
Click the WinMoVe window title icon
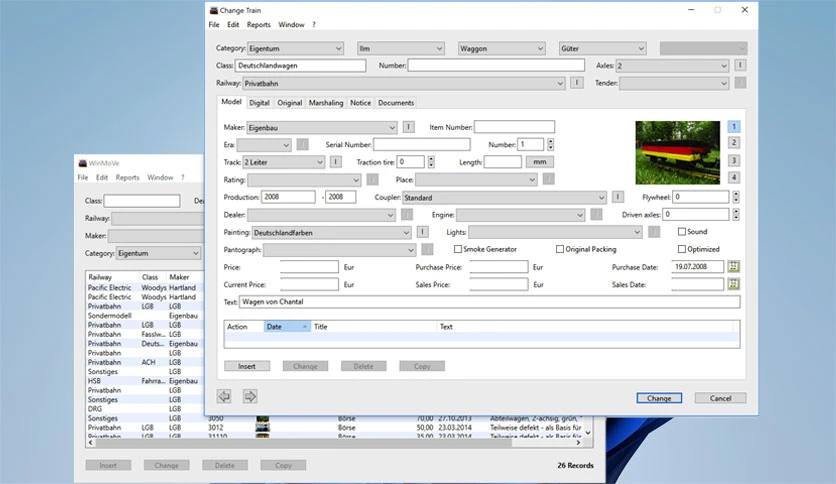[83, 163]
